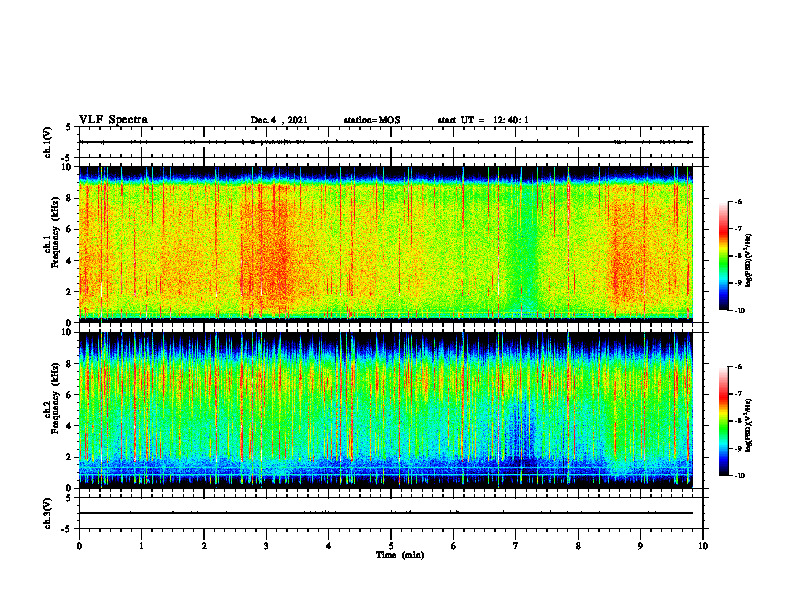Click the ch.2 colorbar "log(PSD)" label
This screenshot has height=612, width=792.
click(749, 425)
